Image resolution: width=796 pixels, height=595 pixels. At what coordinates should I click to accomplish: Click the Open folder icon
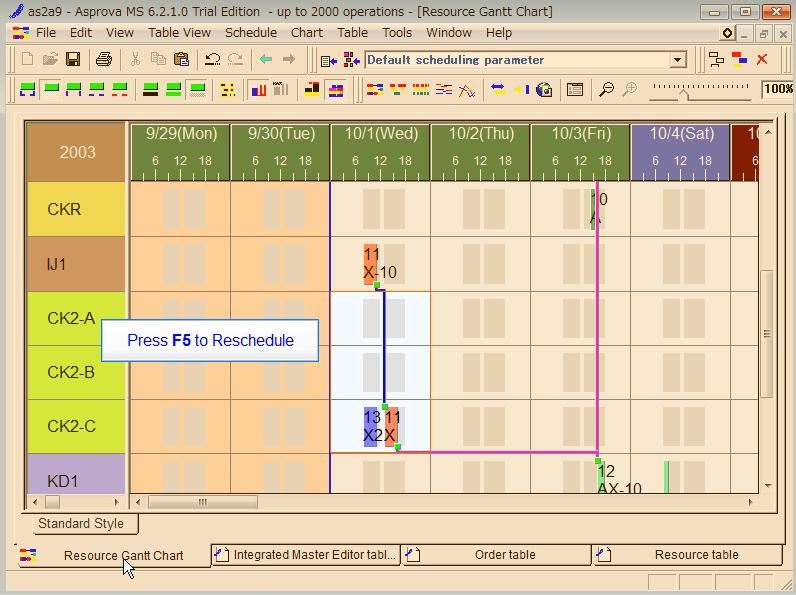click(x=50, y=60)
